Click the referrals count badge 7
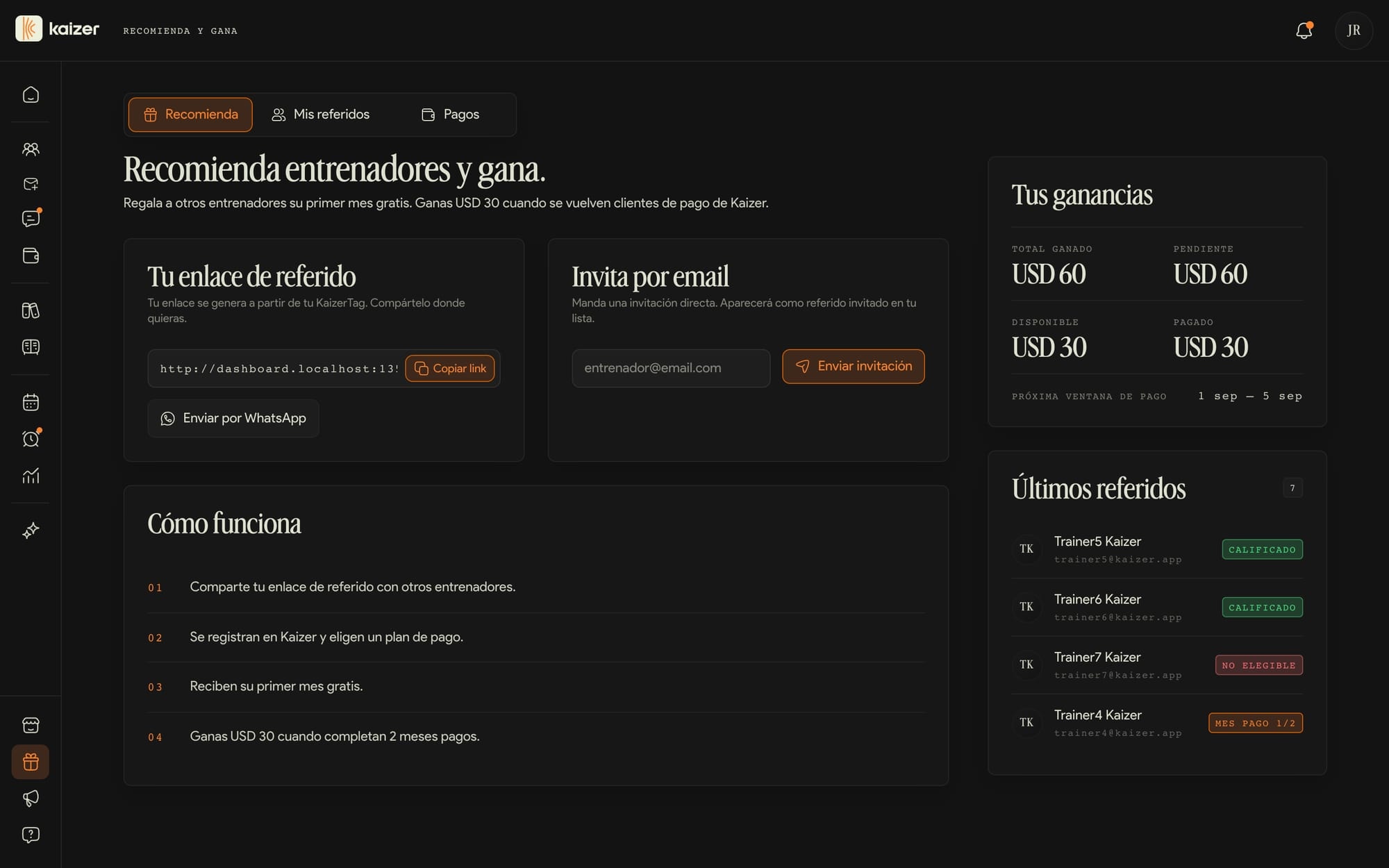The image size is (1389, 868). (1292, 488)
